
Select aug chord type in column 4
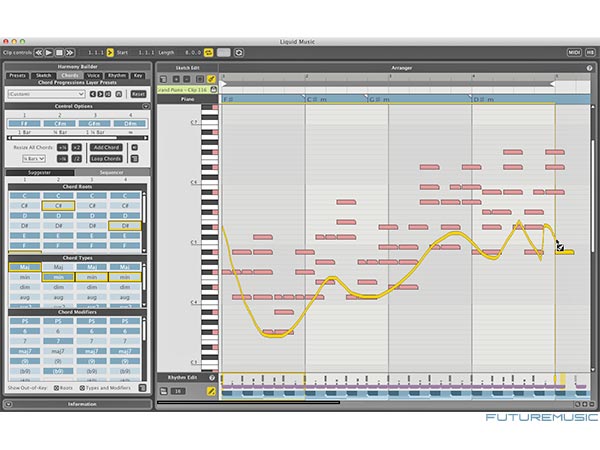click(x=125, y=297)
